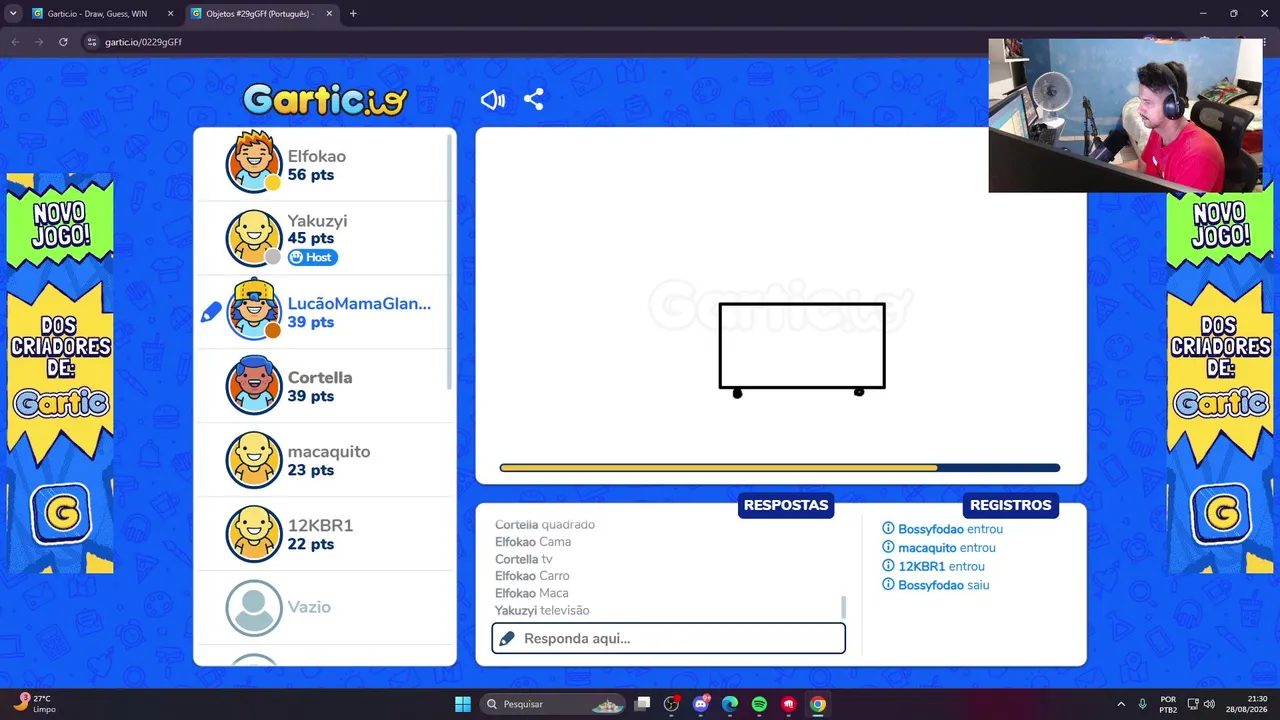The width and height of the screenshot is (1280, 720).
Task: Open the weather widget 27°C Limpo
Action: tap(36, 704)
